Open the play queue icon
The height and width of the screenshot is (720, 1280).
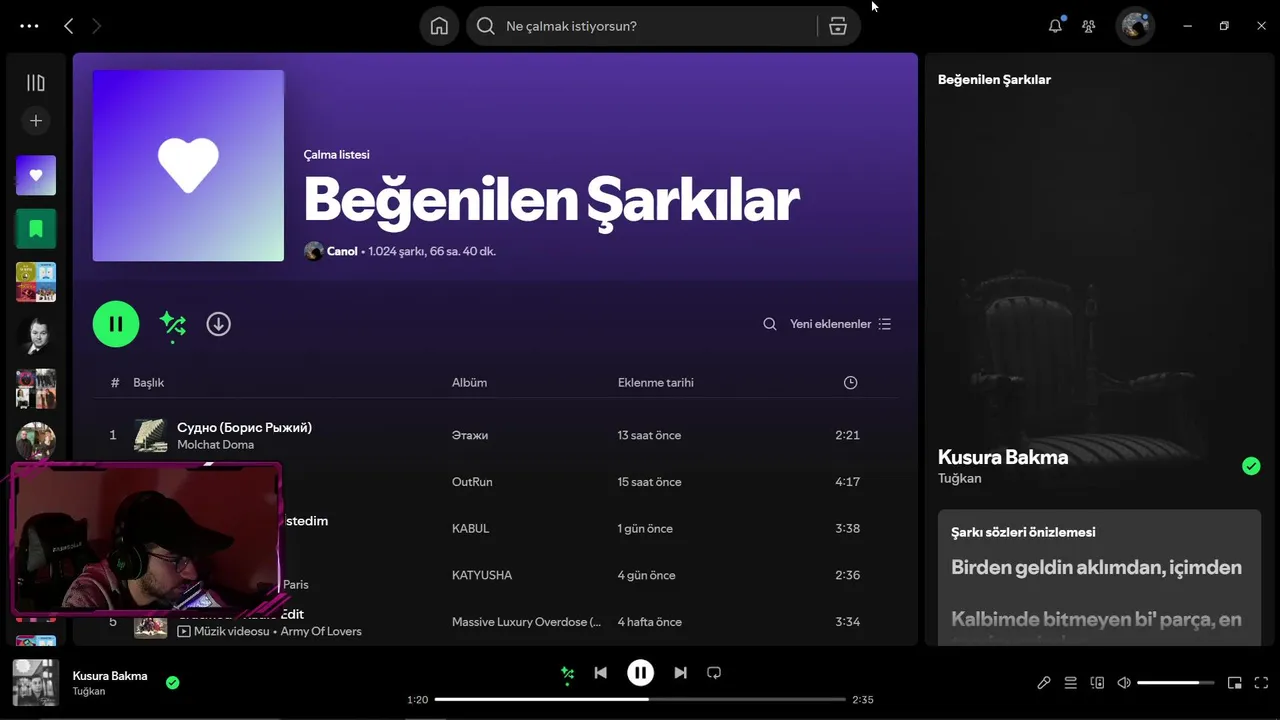[1071, 683]
